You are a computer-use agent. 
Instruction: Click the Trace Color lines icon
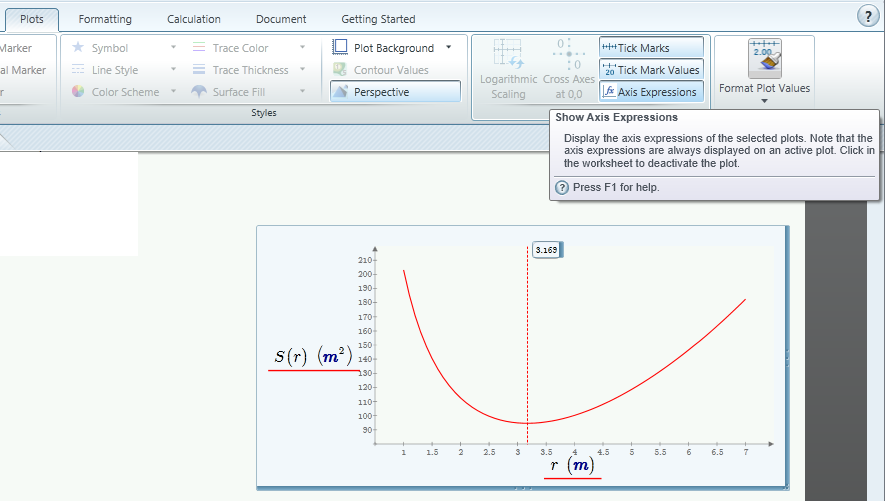coord(199,47)
